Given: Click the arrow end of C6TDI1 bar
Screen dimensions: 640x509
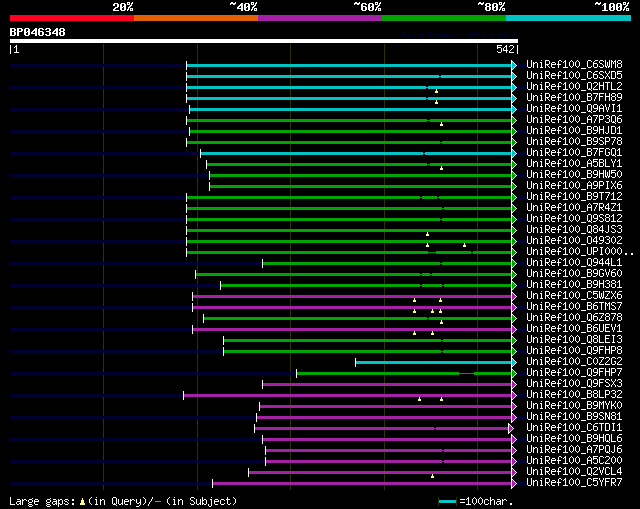Looking at the screenshot, I should 511,429.
